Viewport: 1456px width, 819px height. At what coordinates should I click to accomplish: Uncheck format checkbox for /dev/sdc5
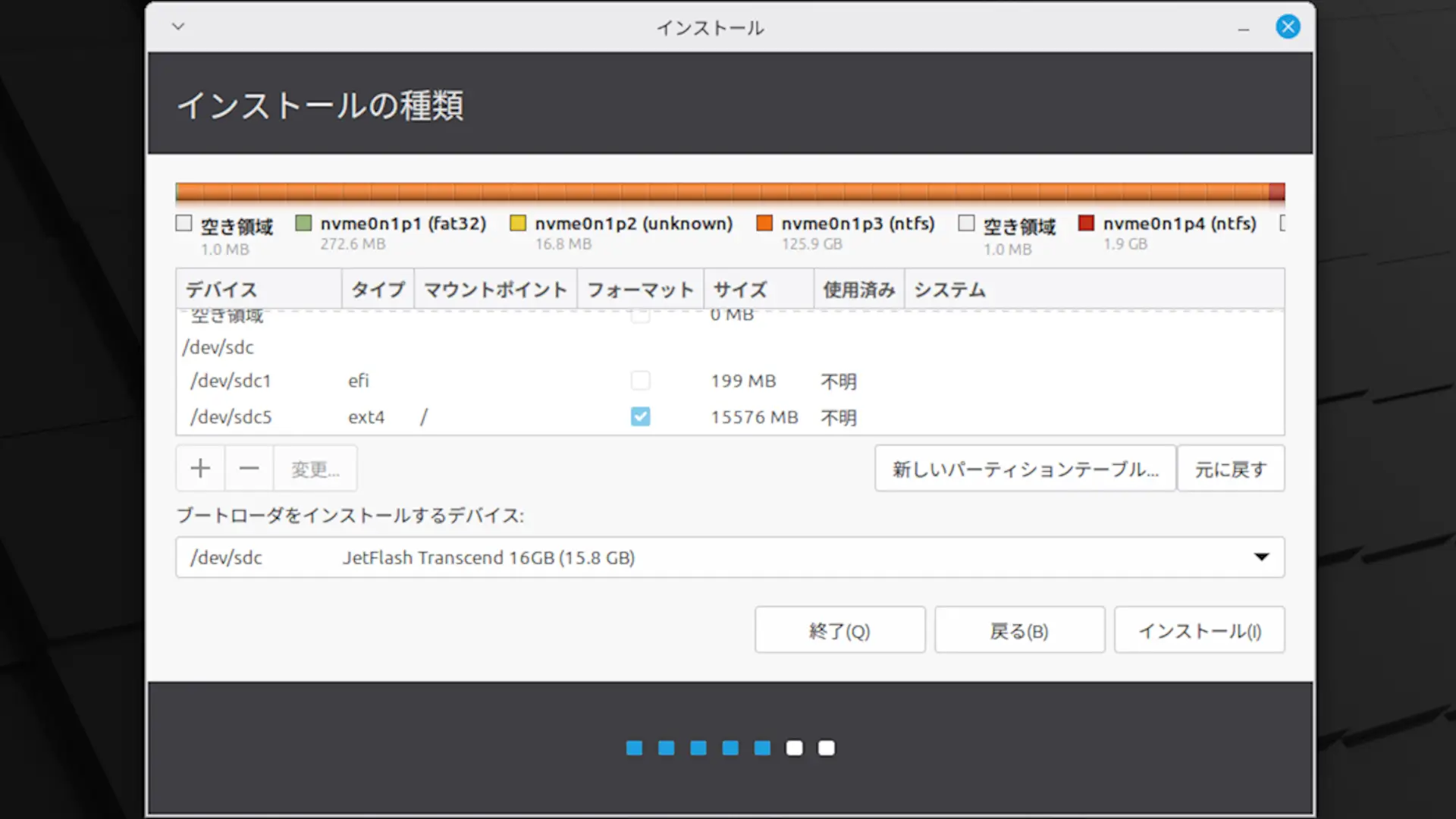coord(640,416)
